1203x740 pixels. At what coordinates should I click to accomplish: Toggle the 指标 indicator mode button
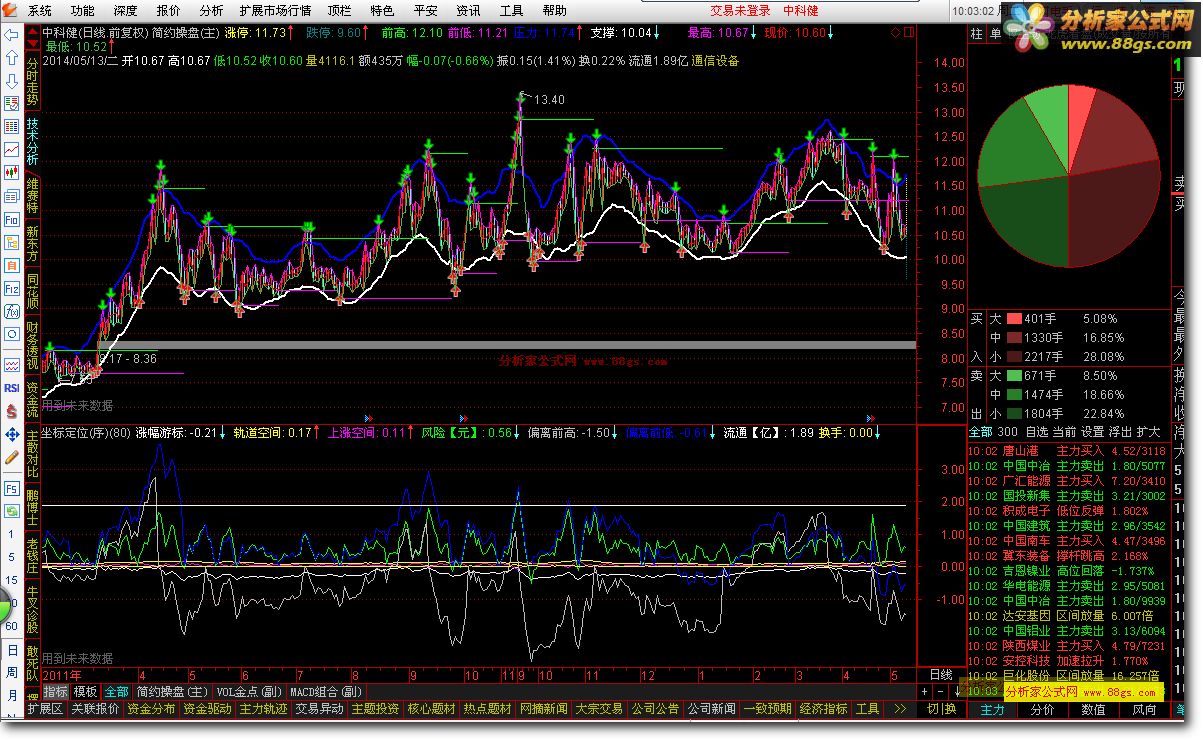tap(56, 692)
